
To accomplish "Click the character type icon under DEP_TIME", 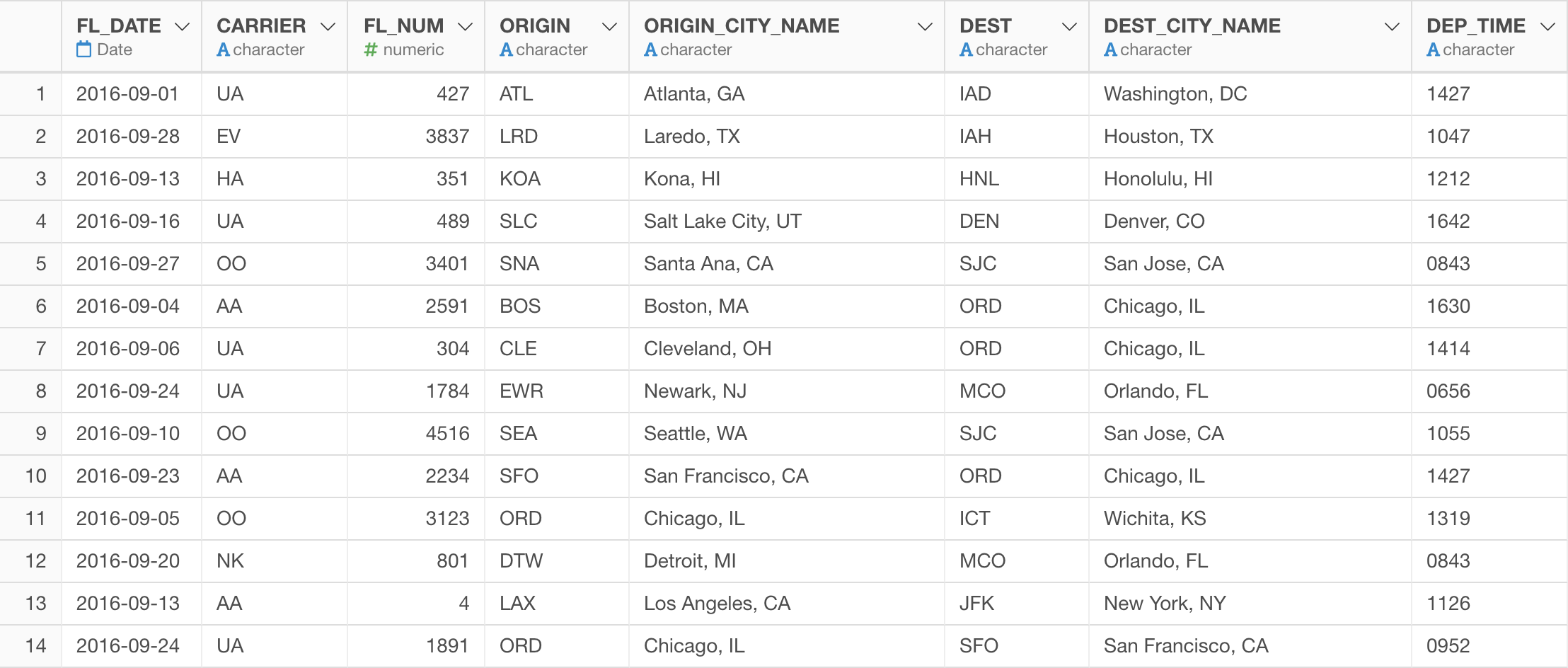I will pyautogui.click(x=1433, y=50).
